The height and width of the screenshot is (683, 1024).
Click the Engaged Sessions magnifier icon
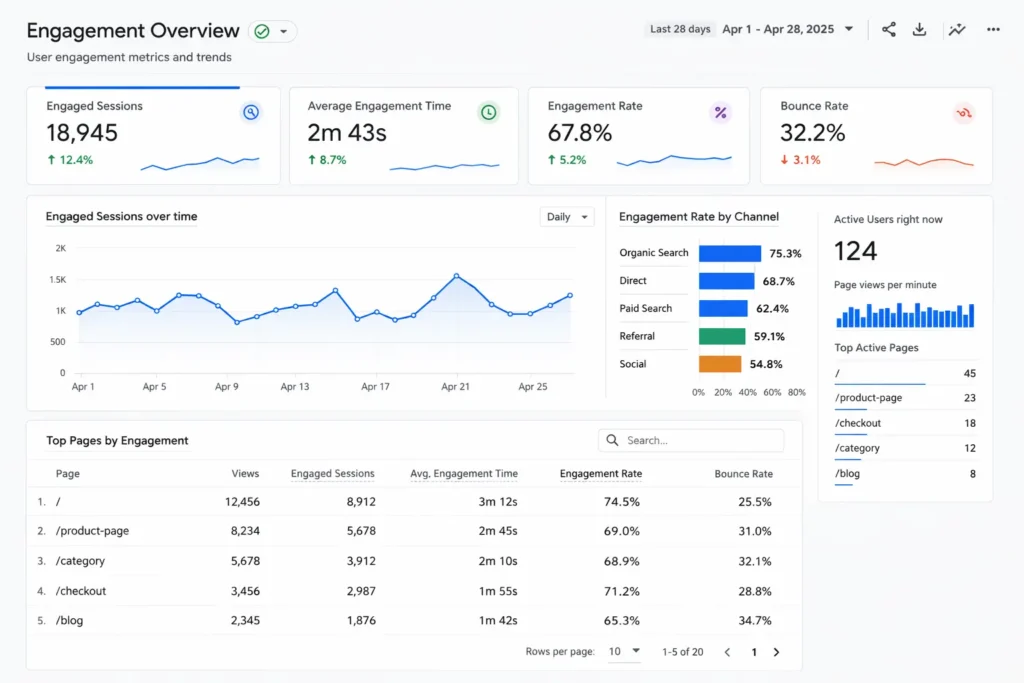pos(250,112)
